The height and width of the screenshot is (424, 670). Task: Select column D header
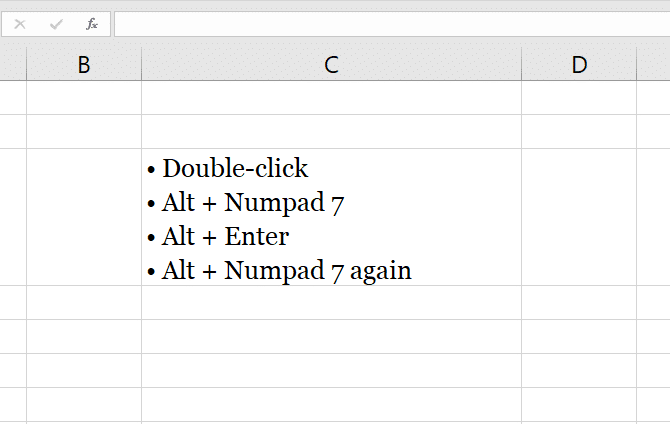tap(579, 64)
